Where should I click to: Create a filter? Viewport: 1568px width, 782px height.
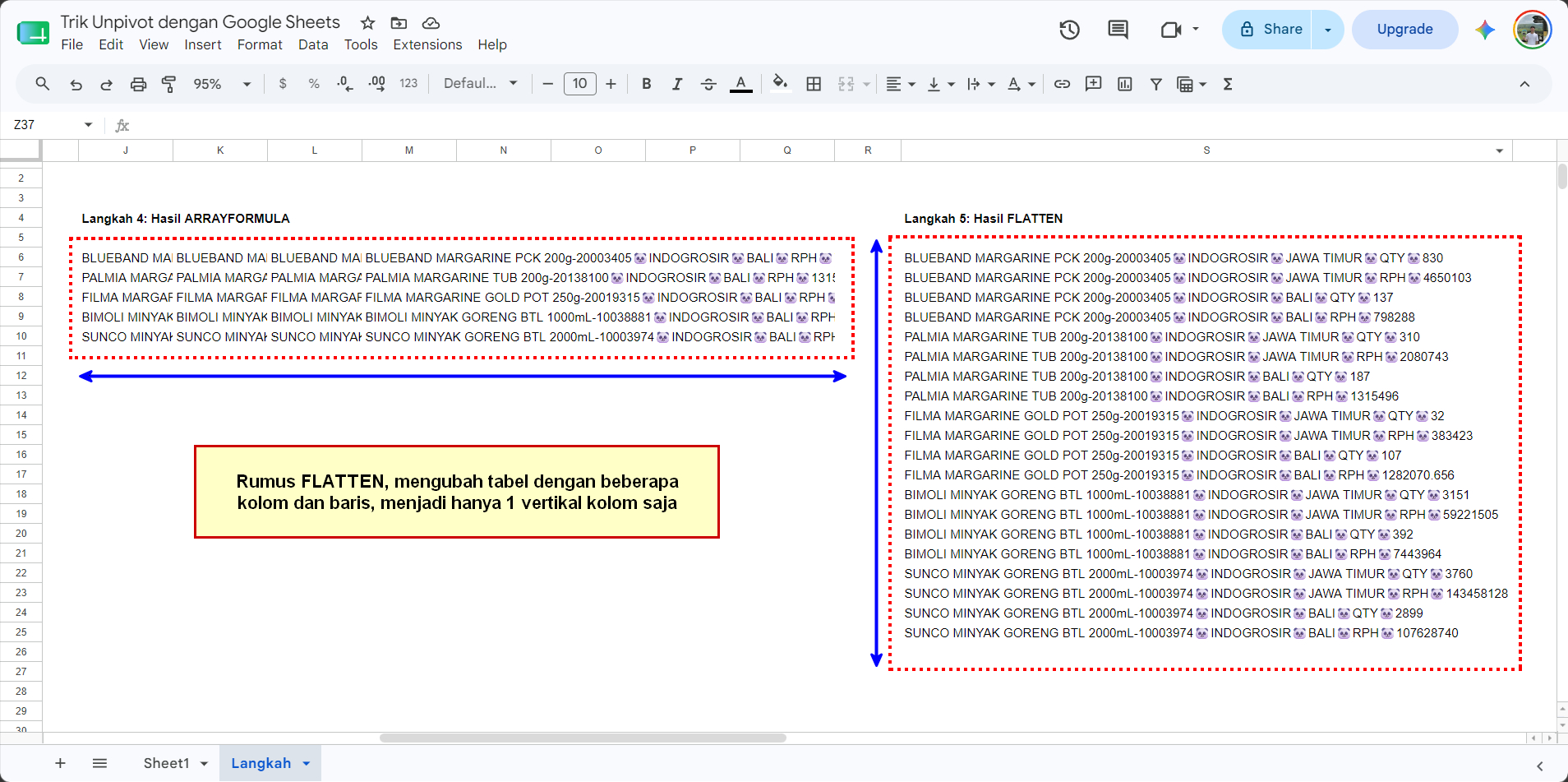pos(1156,84)
